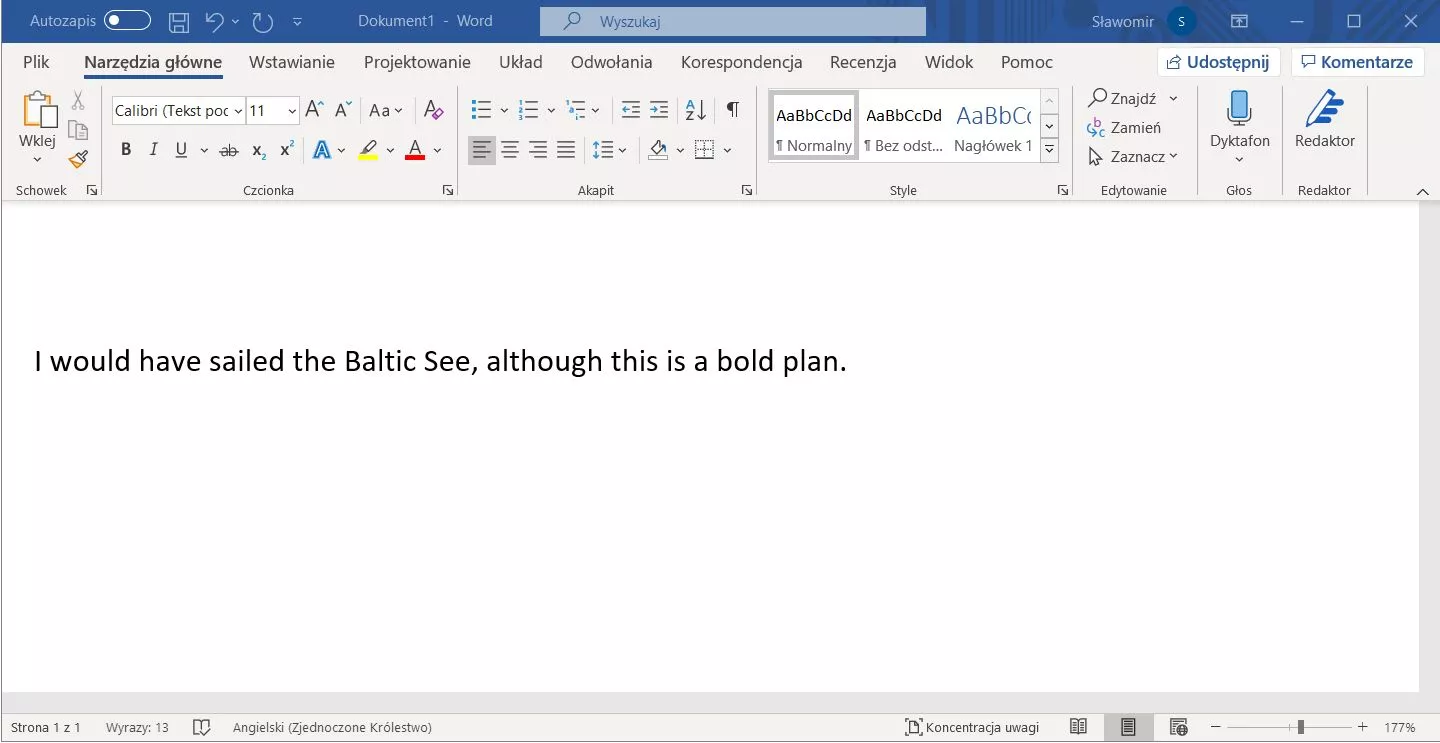Select Align right

click(538, 150)
